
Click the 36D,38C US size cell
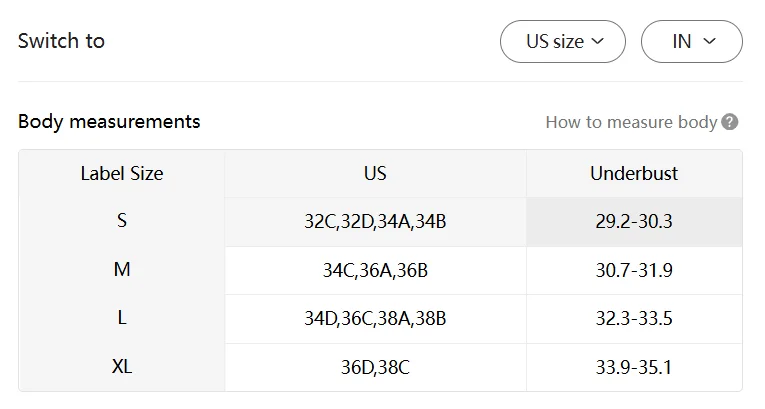[x=375, y=367]
